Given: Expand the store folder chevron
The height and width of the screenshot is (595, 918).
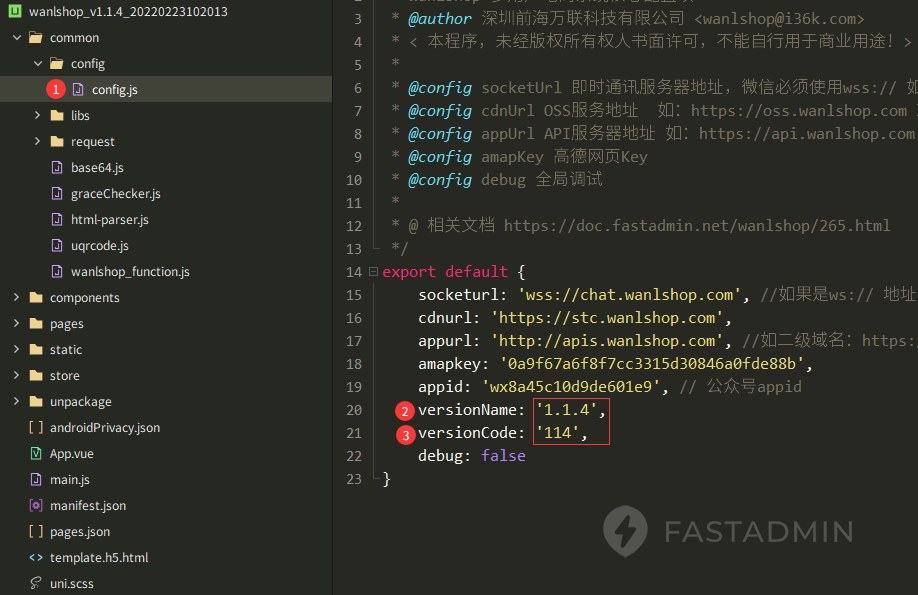Looking at the screenshot, I should click(16, 375).
